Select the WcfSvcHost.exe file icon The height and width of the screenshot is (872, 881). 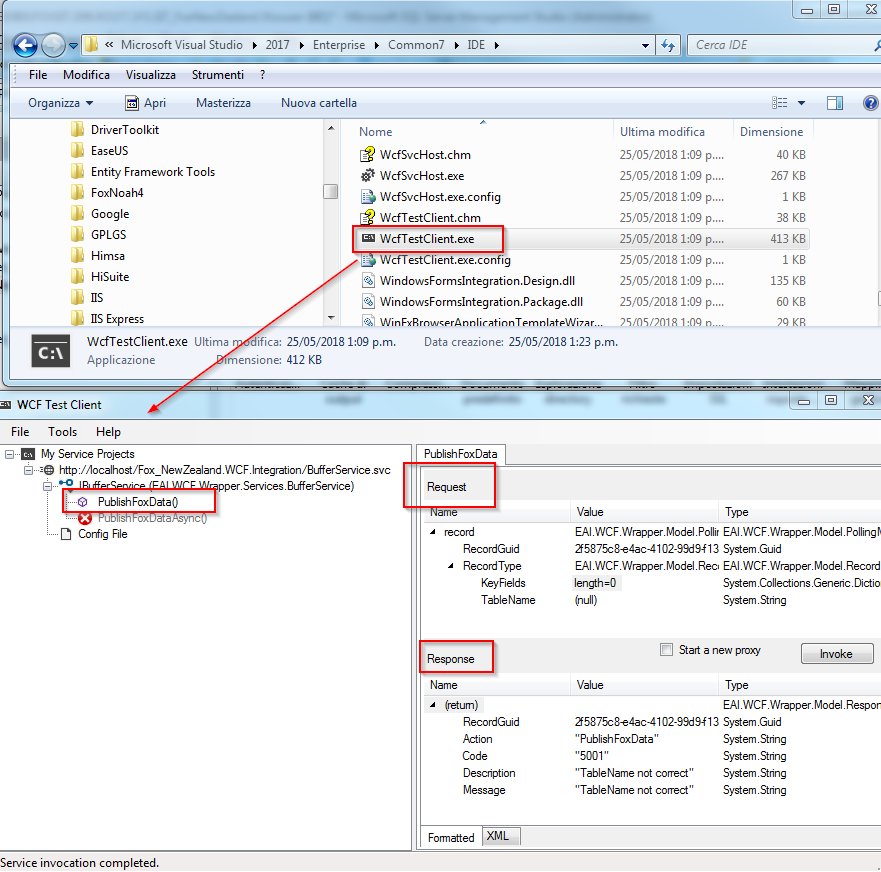point(368,176)
